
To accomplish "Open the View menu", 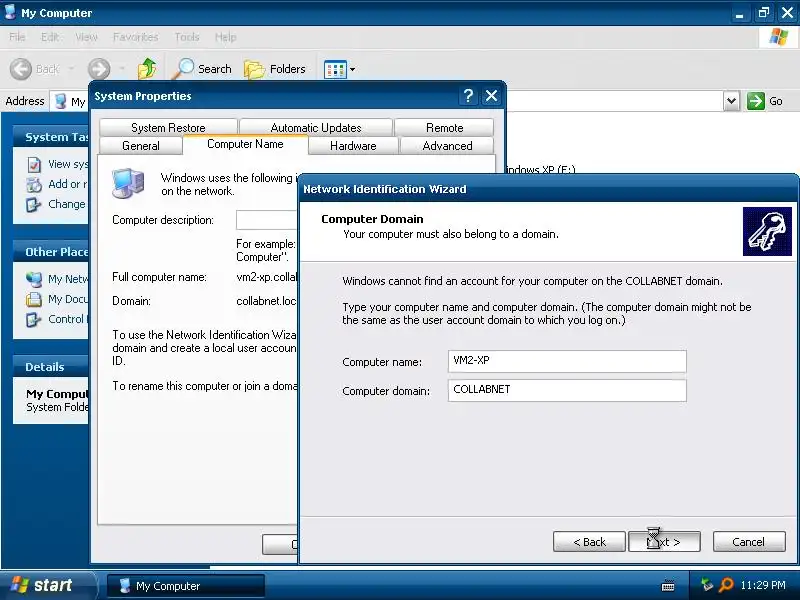I will (x=86, y=37).
